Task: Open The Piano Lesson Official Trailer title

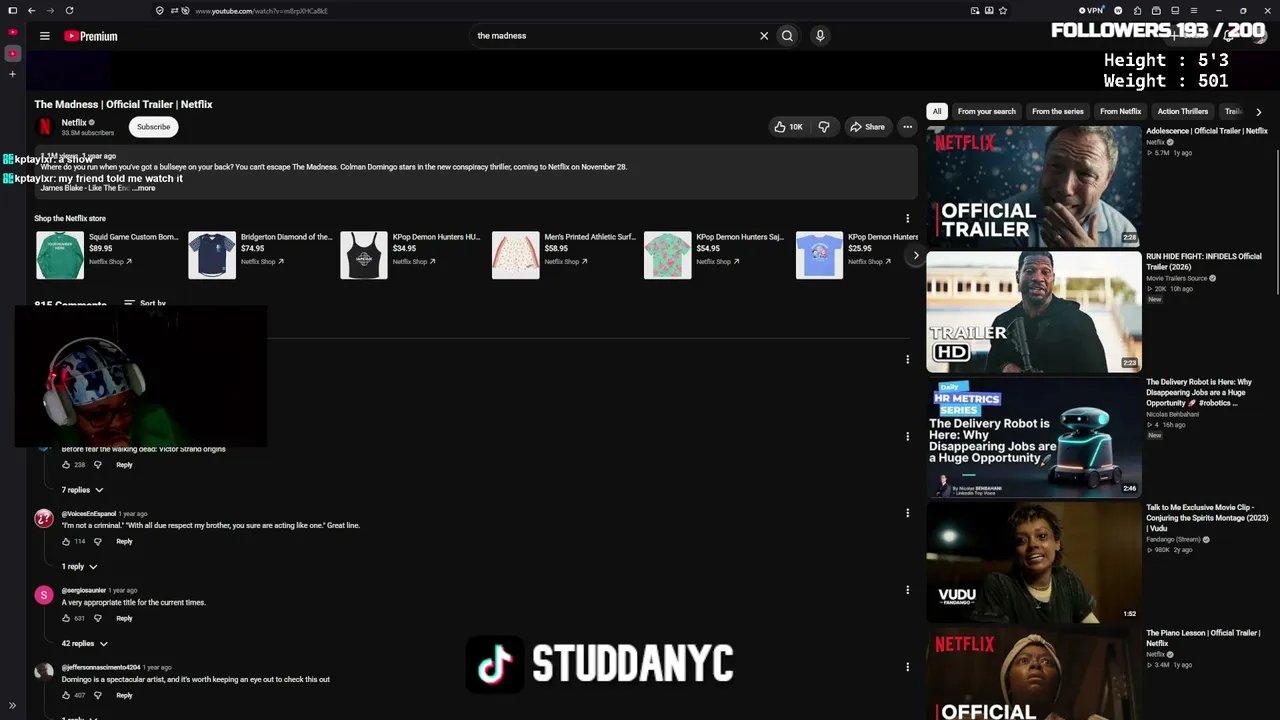Action: 1203,638
